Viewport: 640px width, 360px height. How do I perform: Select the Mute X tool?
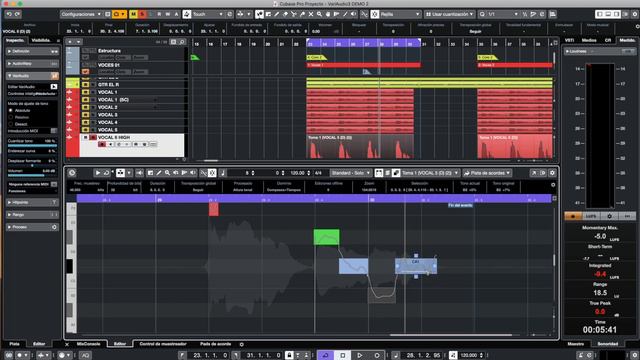point(311,14)
